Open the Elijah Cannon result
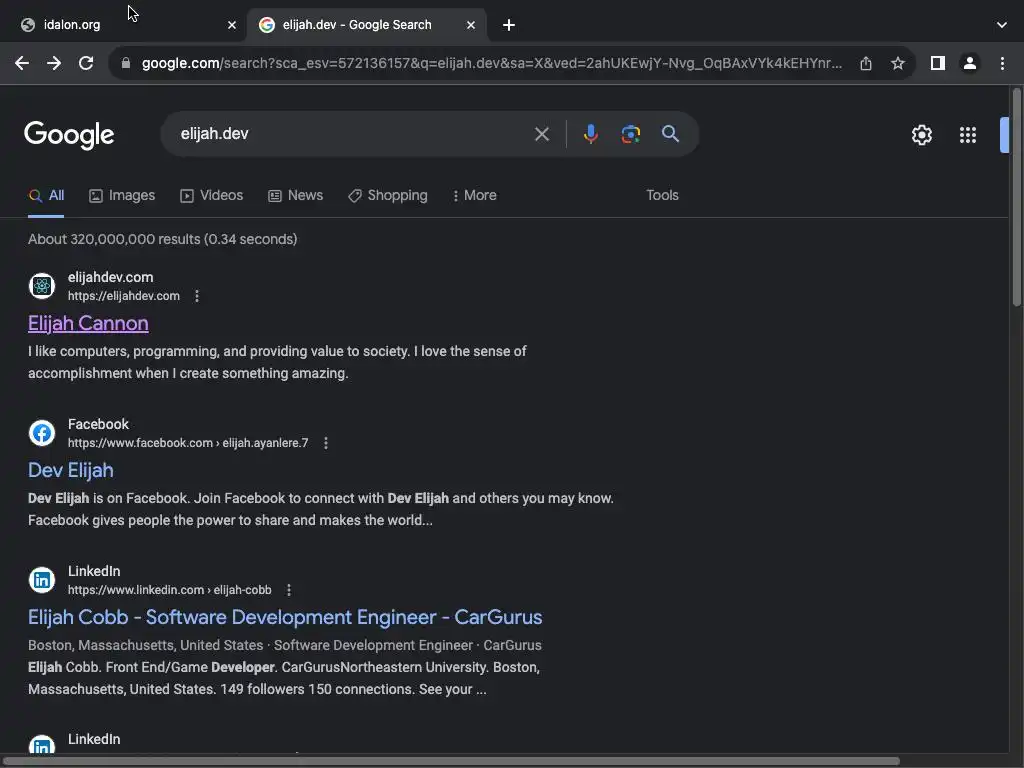The width and height of the screenshot is (1024, 768). tap(88, 323)
